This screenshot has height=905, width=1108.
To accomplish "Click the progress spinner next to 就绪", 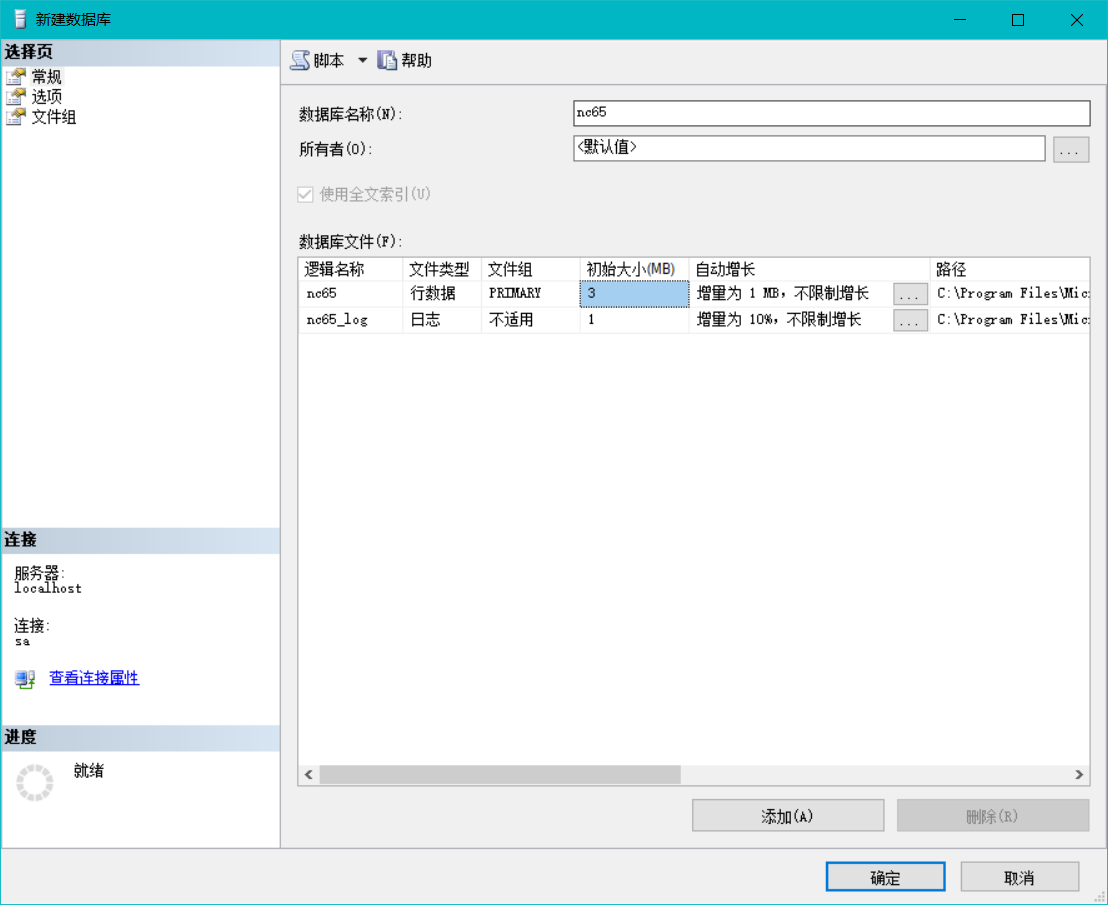I will 35,782.
